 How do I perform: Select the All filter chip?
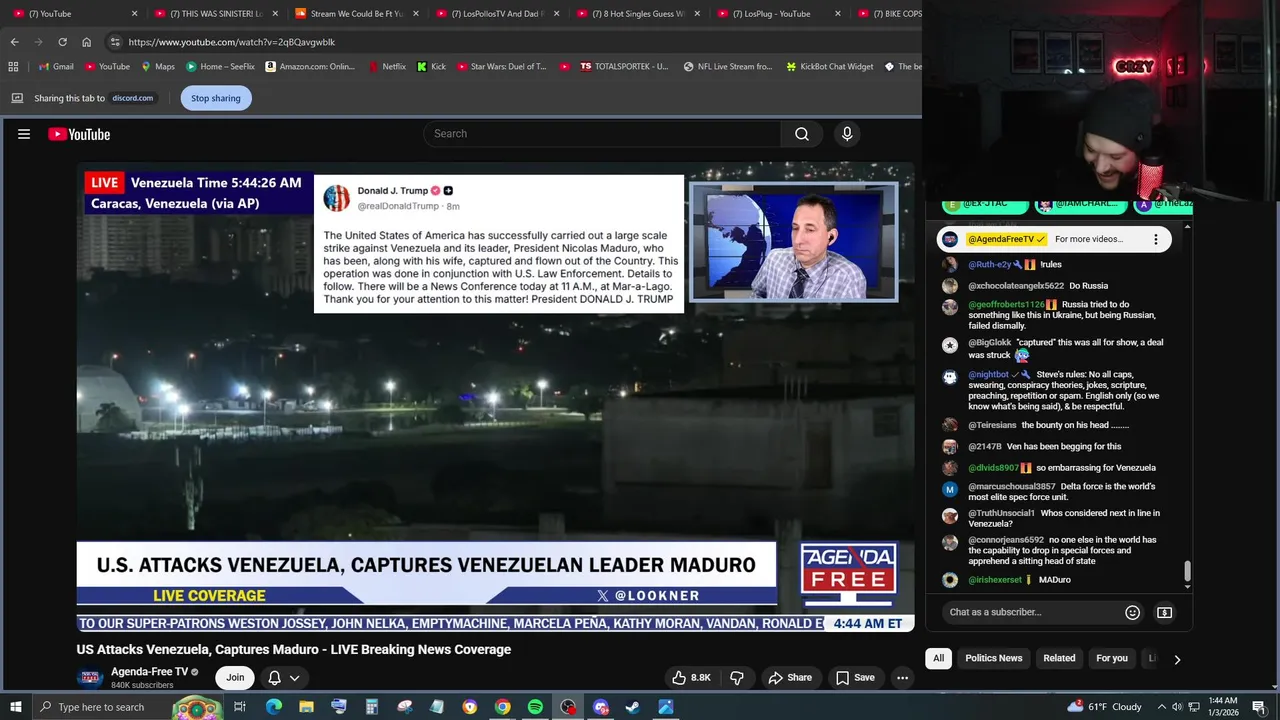tap(938, 658)
